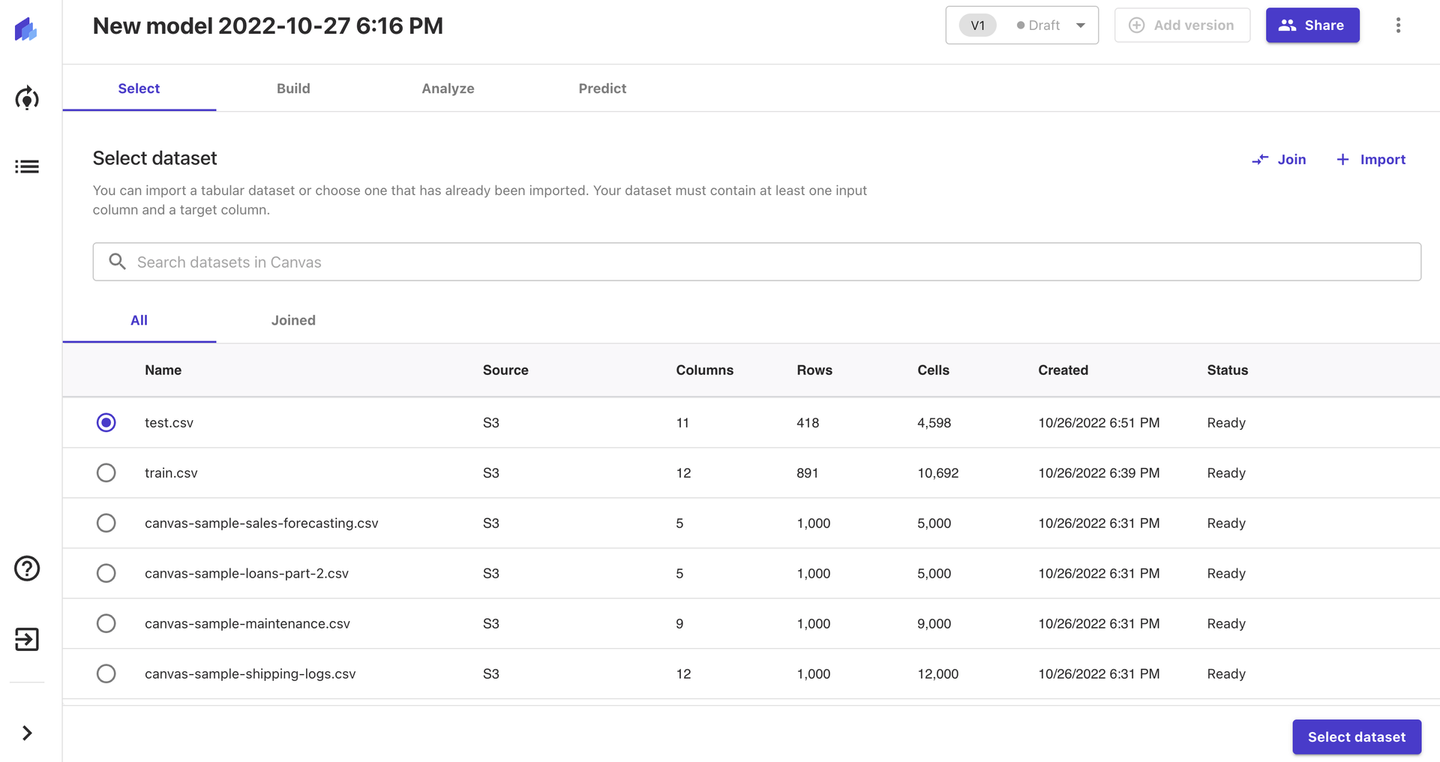Switch to the Build tab
The width and height of the screenshot is (1440, 762).
293,88
